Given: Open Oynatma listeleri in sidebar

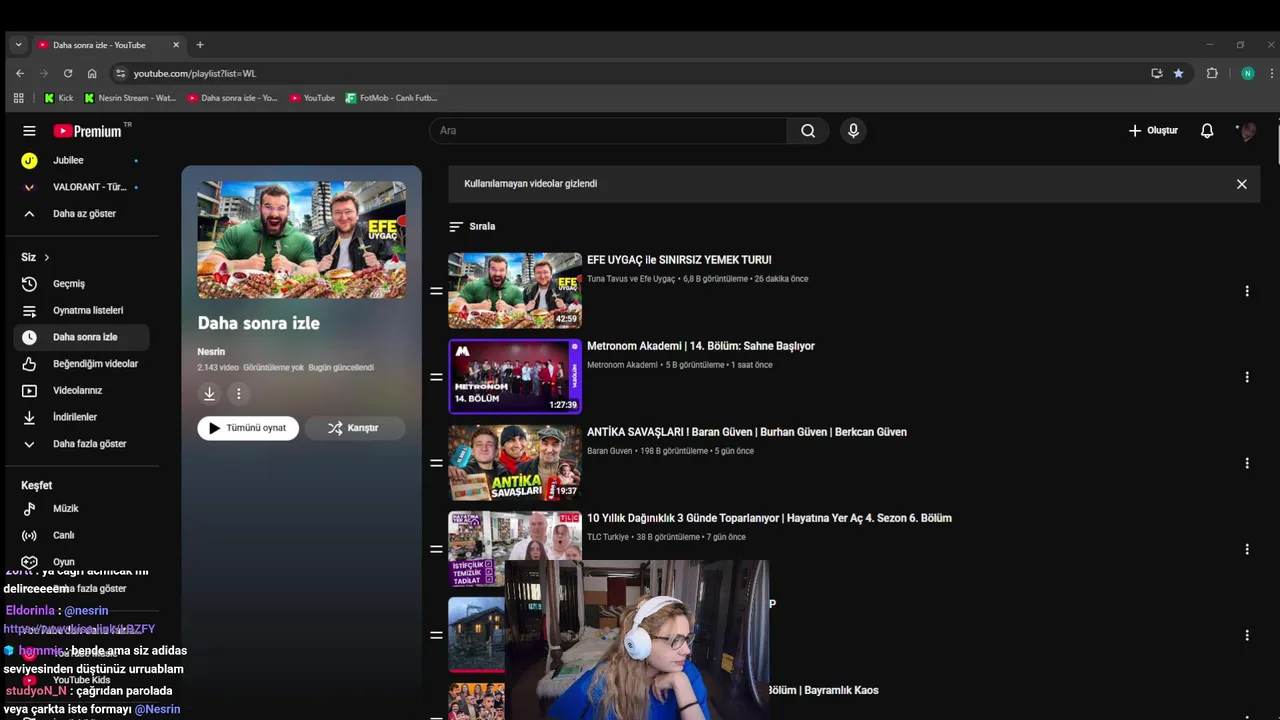Looking at the screenshot, I should pyautogui.click(x=82, y=311).
